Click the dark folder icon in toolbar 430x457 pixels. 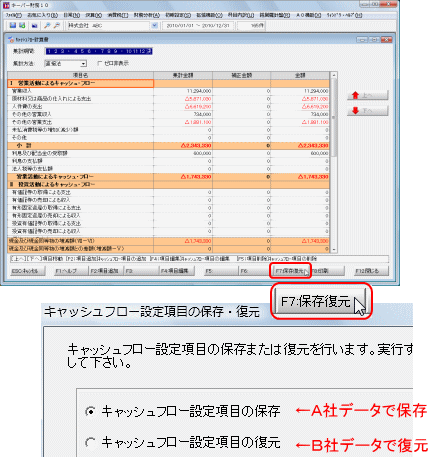coord(34,25)
